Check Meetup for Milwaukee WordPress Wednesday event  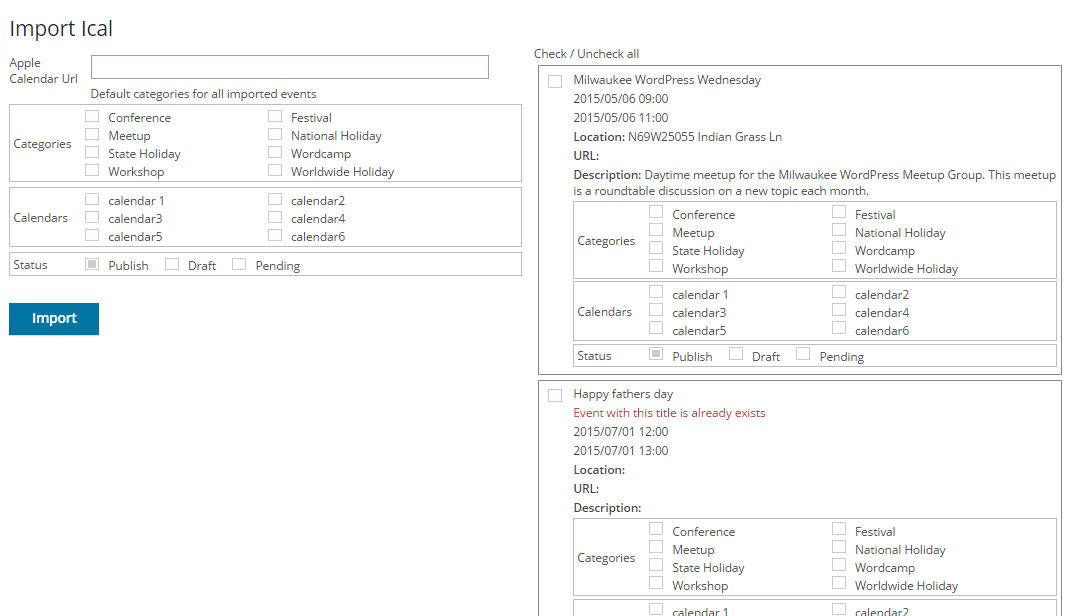point(656,230)
